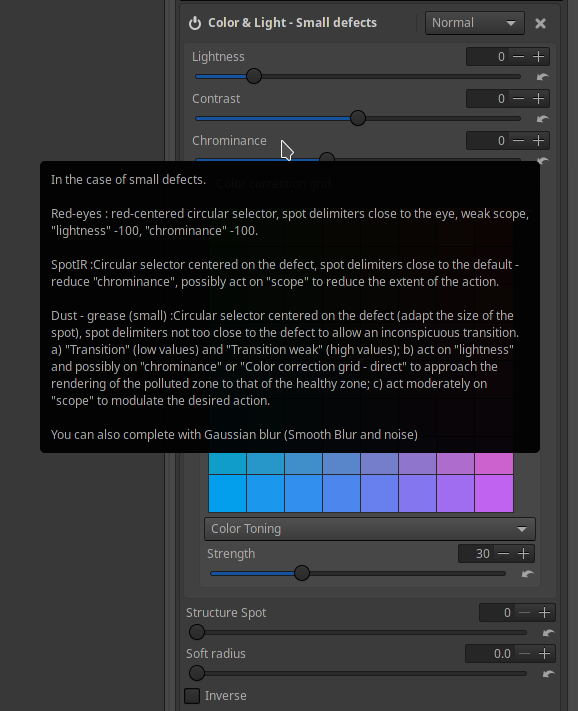Click the Lightness slider handle
Image resolution: width=578 pixels, height=711 pixels.
point(254,76)
